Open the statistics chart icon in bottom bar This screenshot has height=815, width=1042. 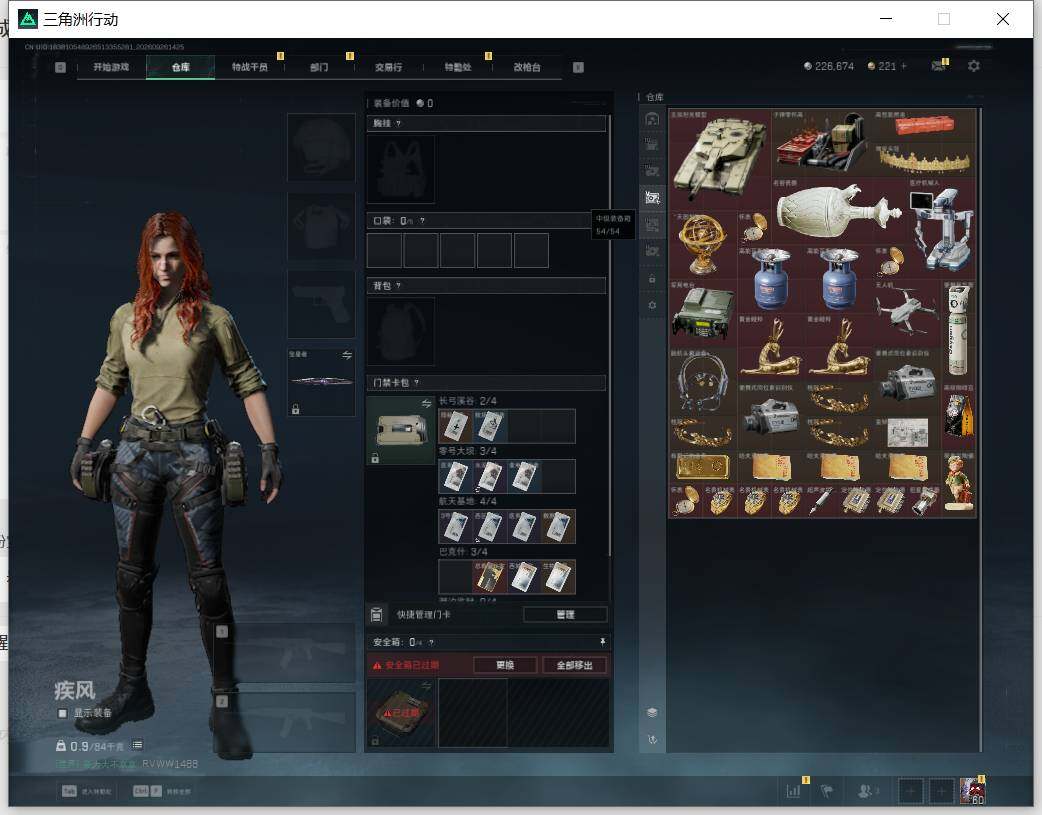coord(793,791)
